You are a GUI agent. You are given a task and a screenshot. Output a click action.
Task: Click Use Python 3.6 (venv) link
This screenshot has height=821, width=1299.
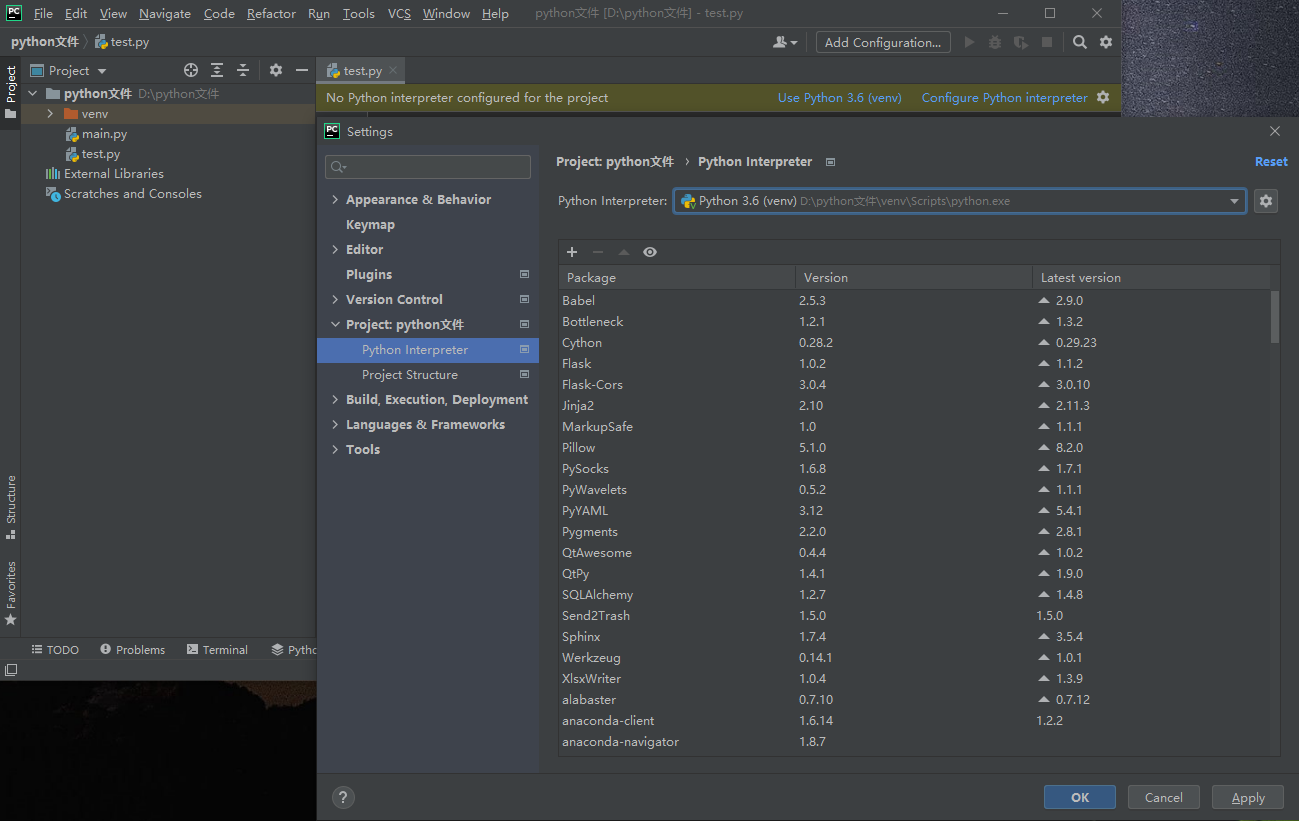[840, 98]
